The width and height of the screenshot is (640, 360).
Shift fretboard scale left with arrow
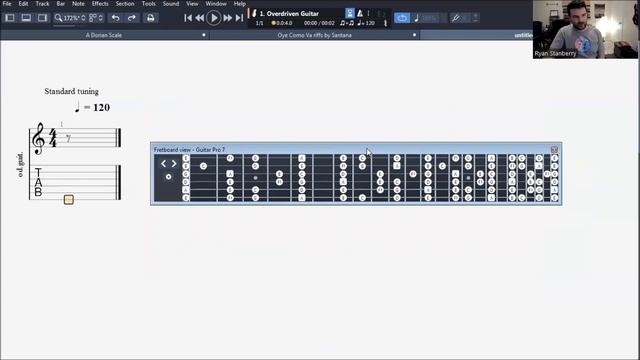point(164,164)
